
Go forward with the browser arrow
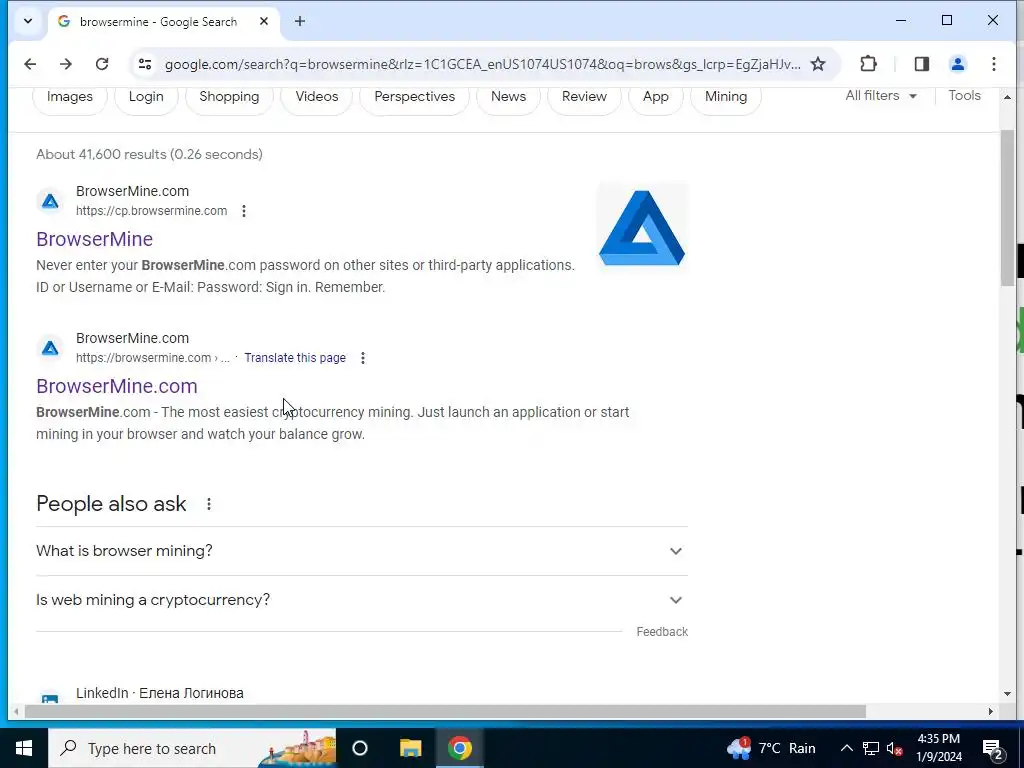pos(65,64)
